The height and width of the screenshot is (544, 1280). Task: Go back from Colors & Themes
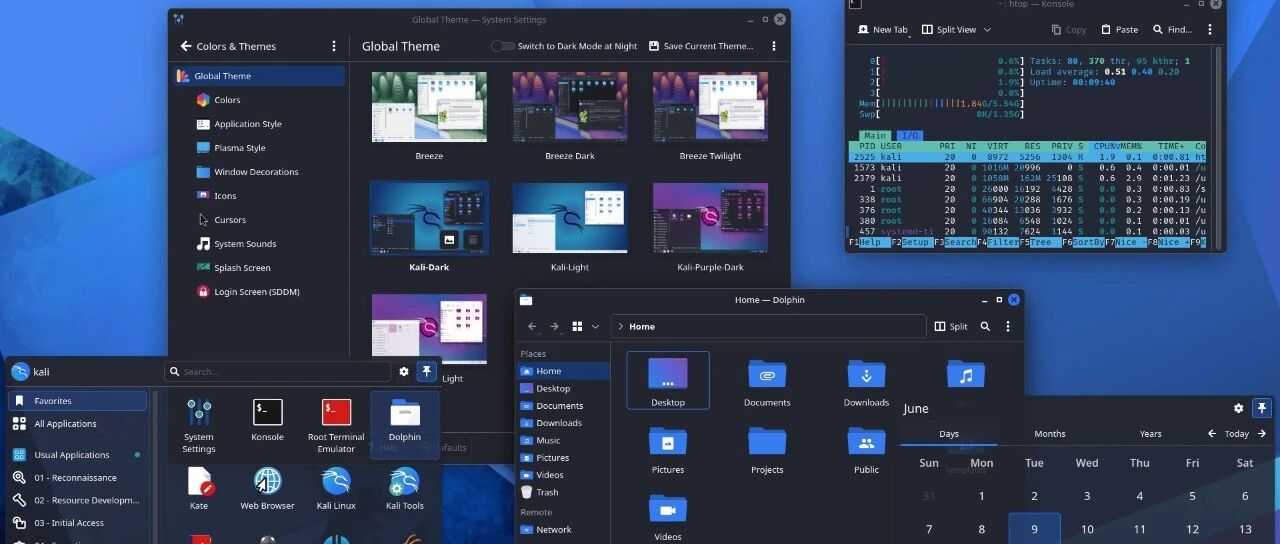[185, 46]
